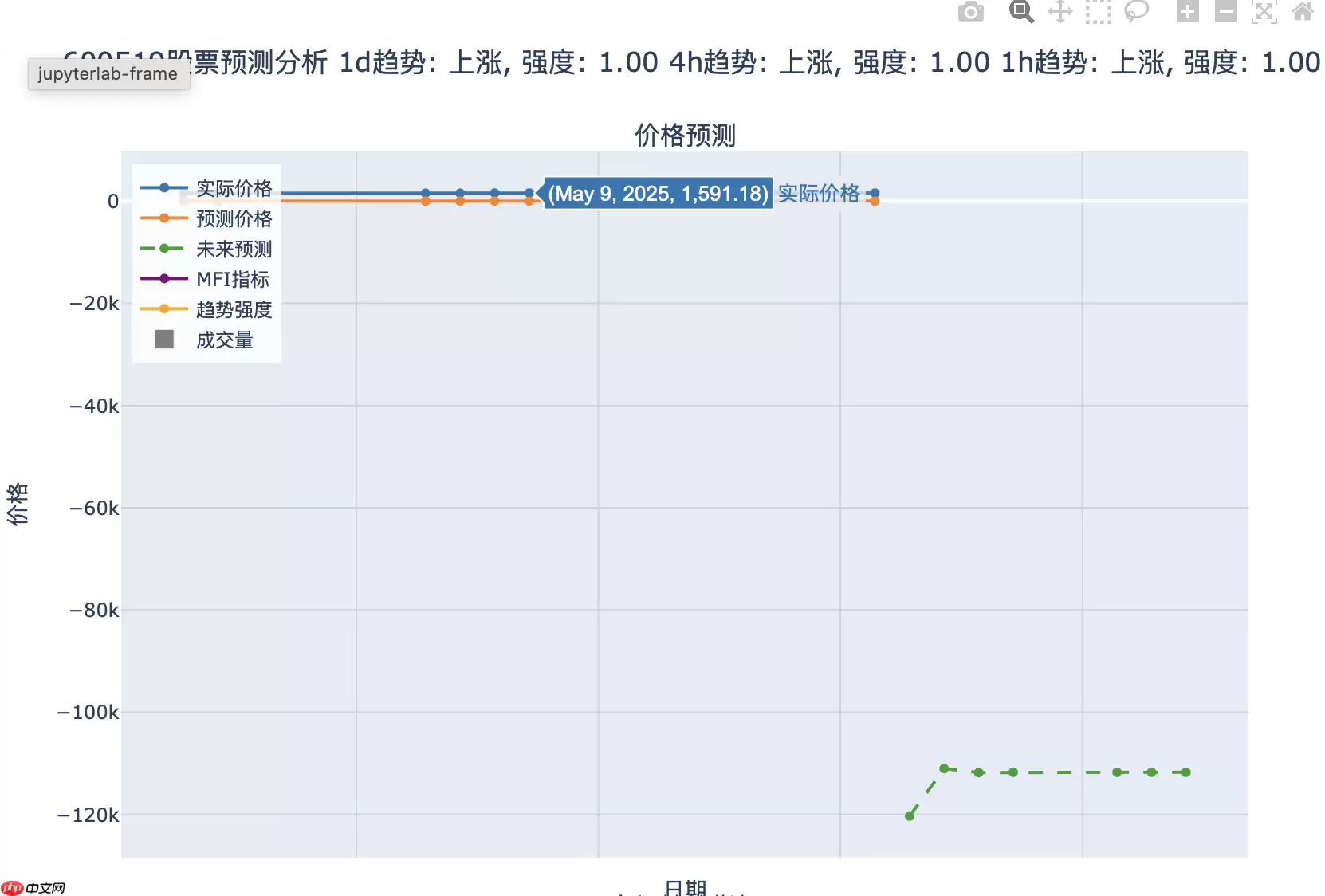1325x896 pixels.
Task: Activate the zoom tool in the modebar
Action: click(1021, 12)
